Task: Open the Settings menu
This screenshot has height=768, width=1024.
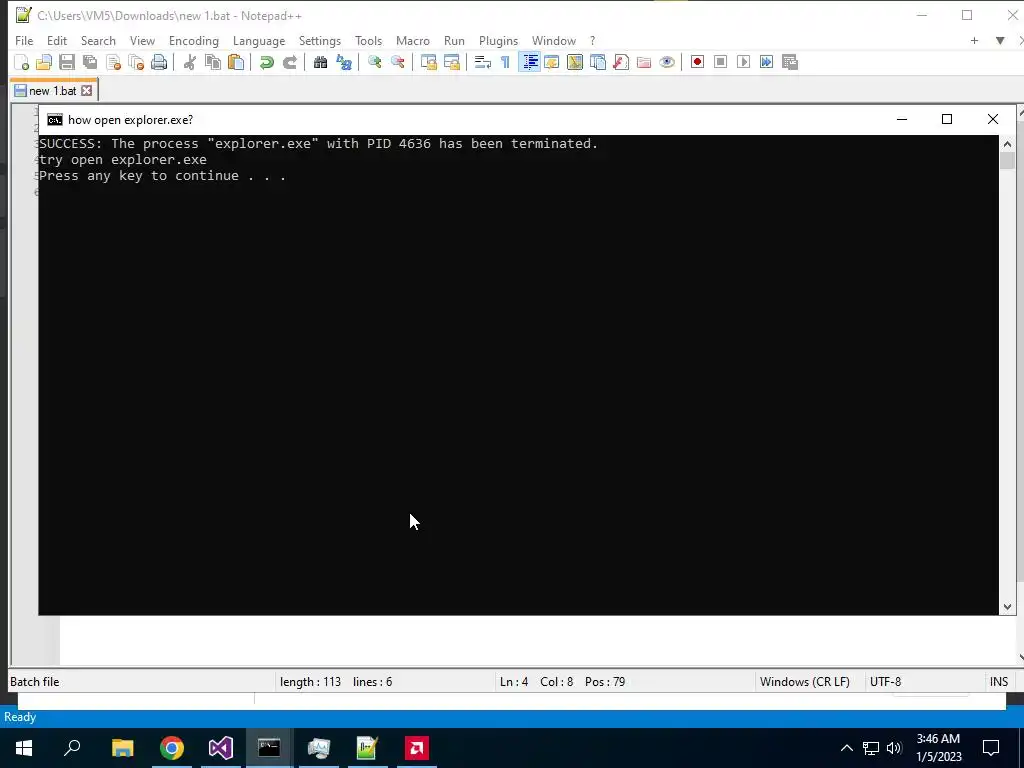Action: point(319,40)
